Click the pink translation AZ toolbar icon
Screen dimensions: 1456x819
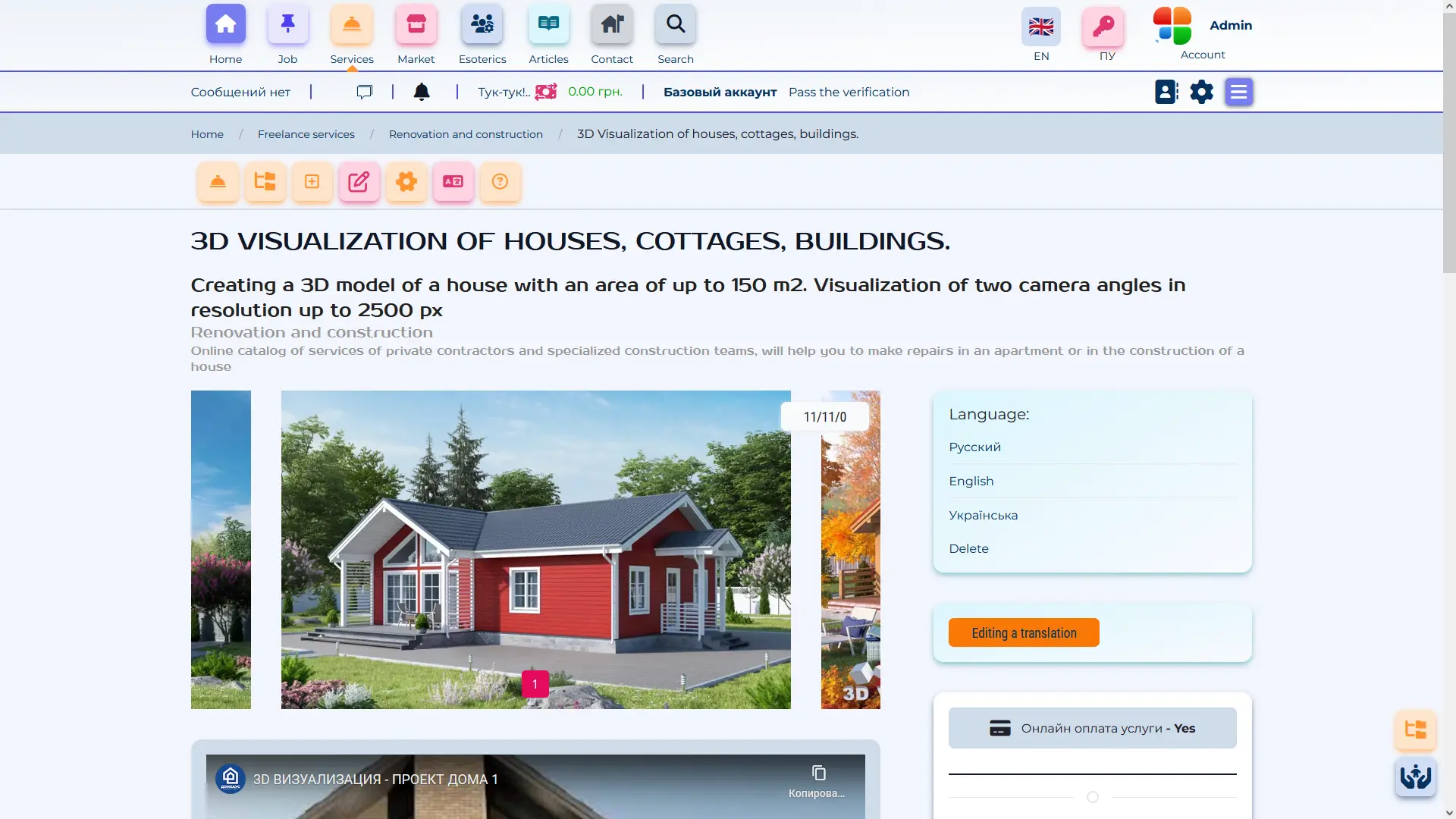[x=453, y=182]
